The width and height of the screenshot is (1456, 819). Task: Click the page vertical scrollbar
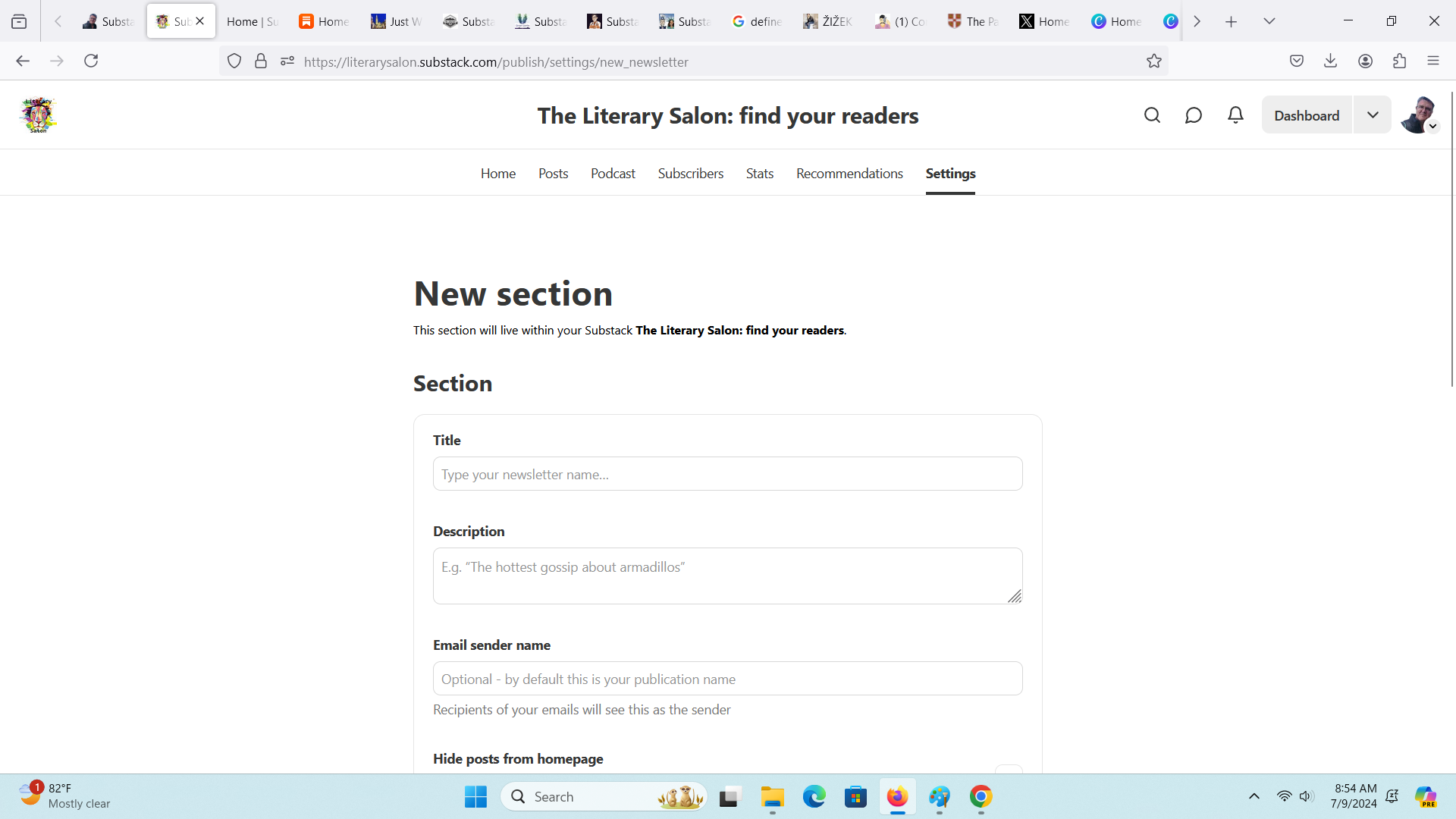click(1451, 243)
